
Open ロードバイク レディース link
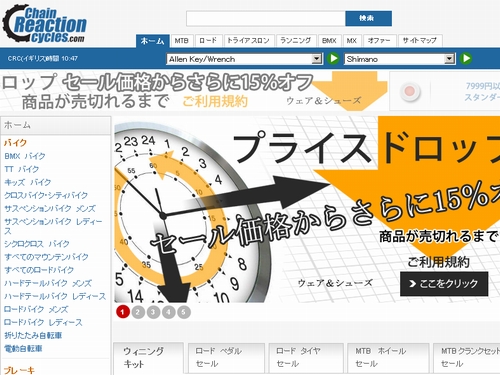coord(43,322)
